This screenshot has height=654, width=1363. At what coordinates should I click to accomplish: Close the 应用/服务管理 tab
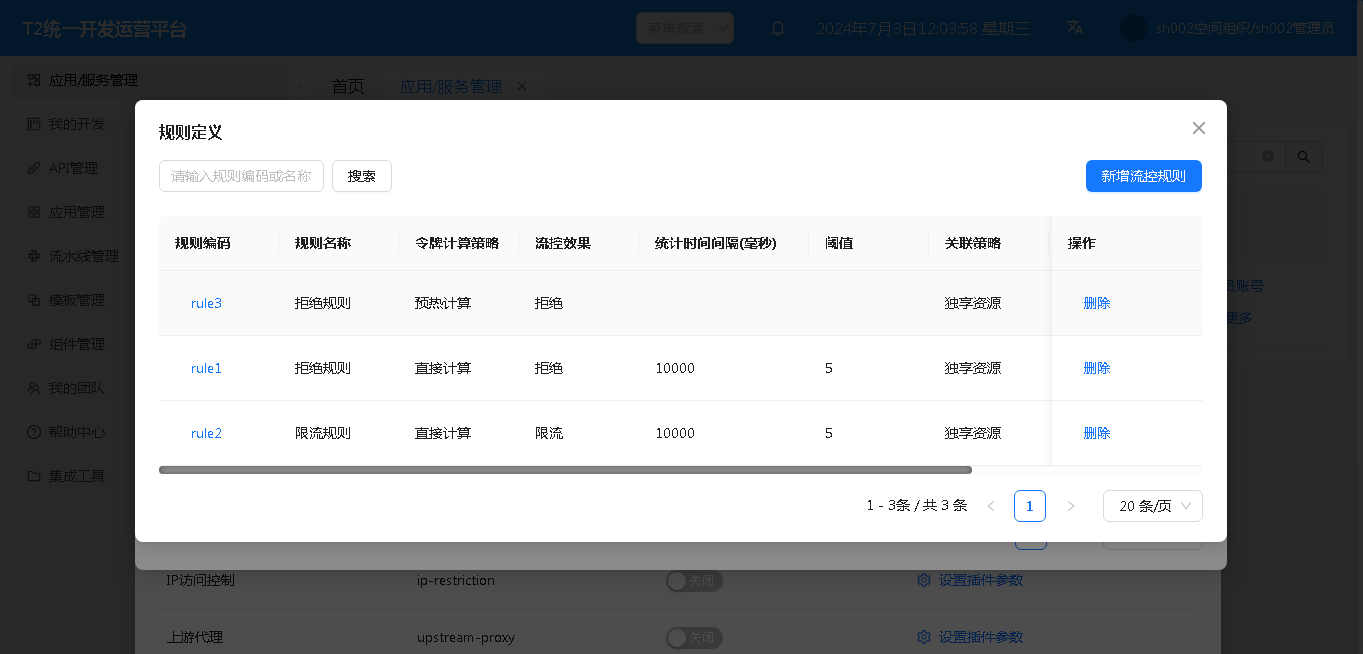[x=522, y=86]
